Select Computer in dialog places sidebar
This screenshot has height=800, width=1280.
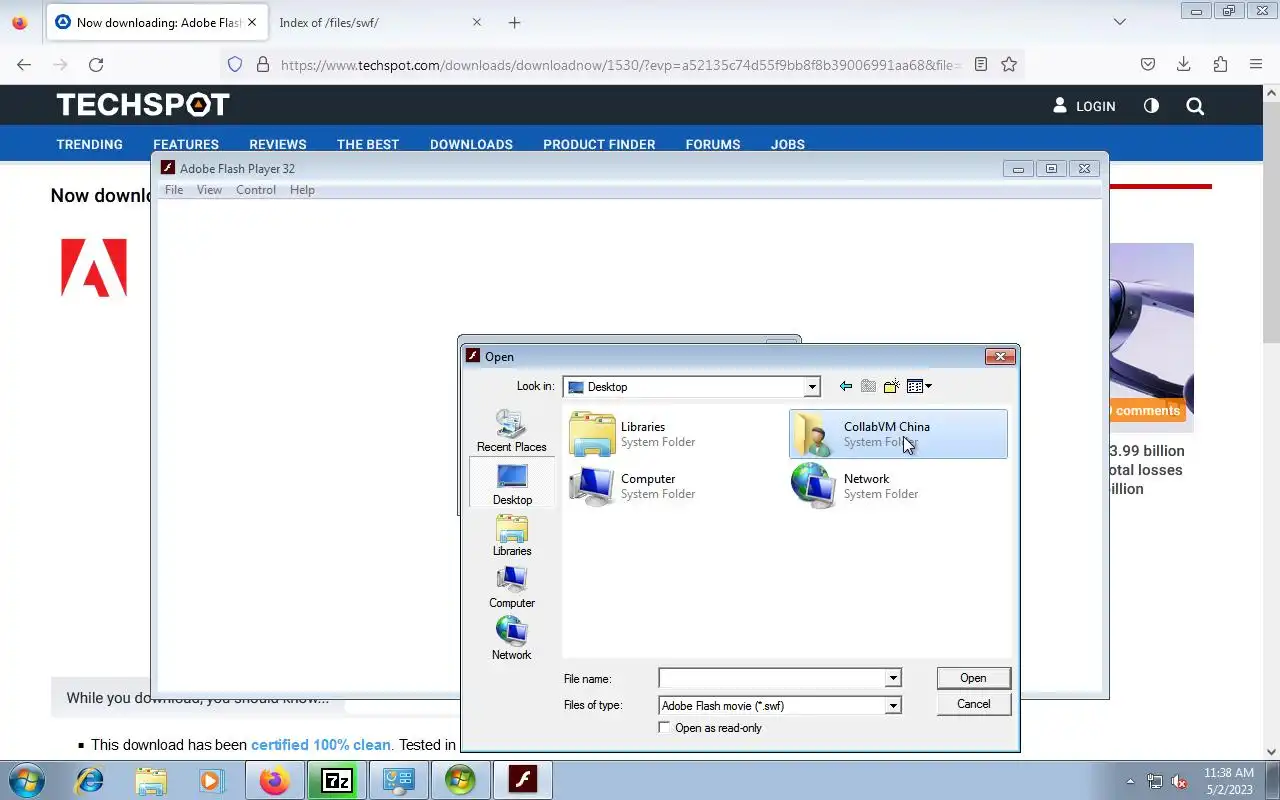pos(512,587)
